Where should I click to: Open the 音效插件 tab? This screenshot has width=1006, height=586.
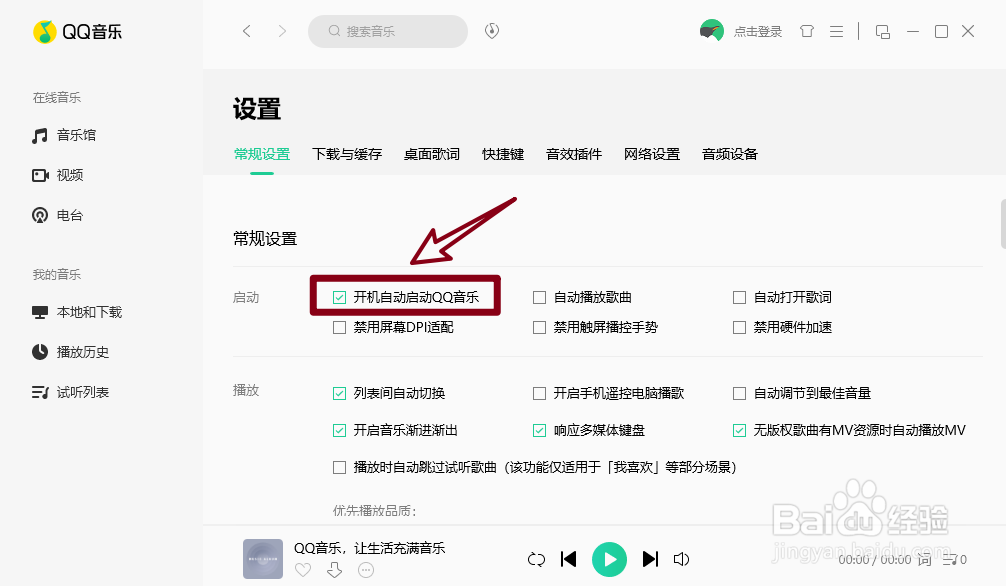[574, 155]
